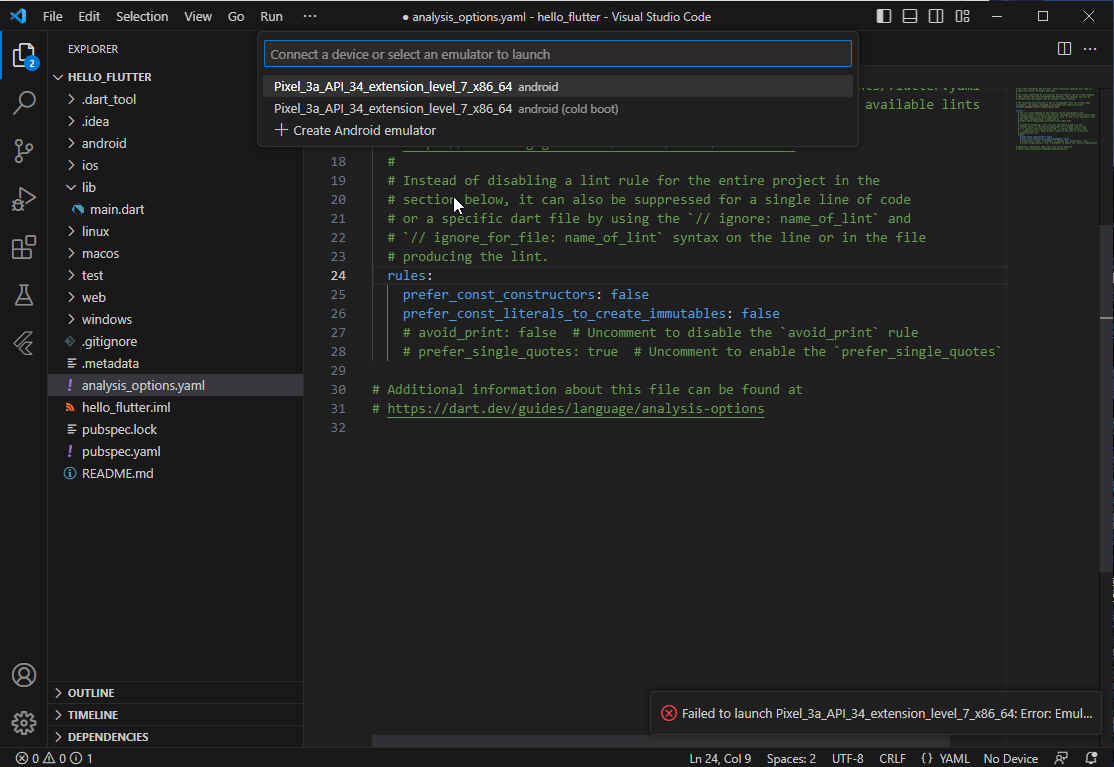Open the View menu
Image resolution: width=1114 pixels, height=767 pixels.
[x=198, y=16]
